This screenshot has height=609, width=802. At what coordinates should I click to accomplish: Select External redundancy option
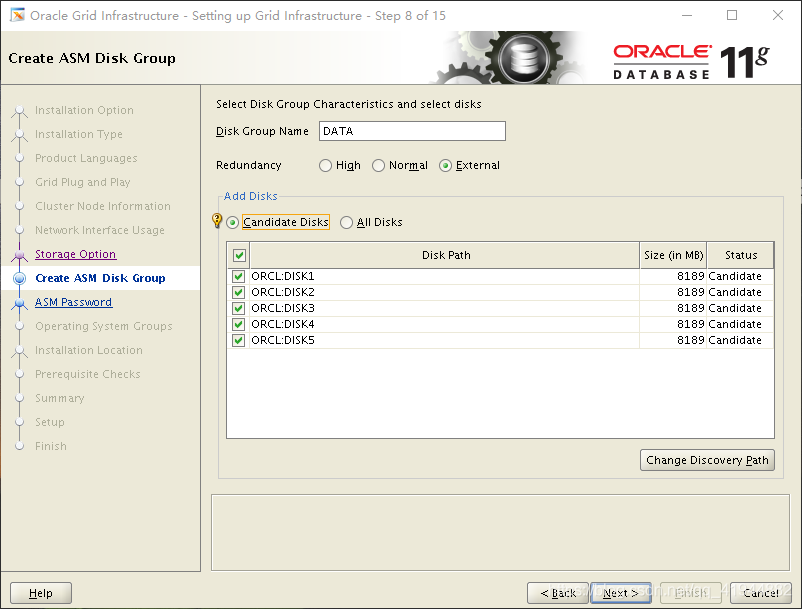[445, 166]
